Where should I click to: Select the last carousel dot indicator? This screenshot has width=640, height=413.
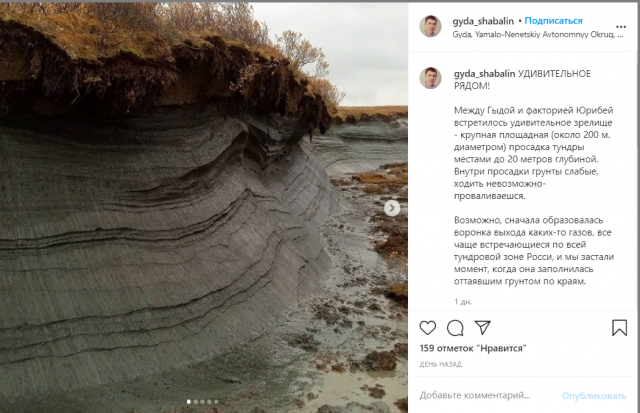[216, 402]
